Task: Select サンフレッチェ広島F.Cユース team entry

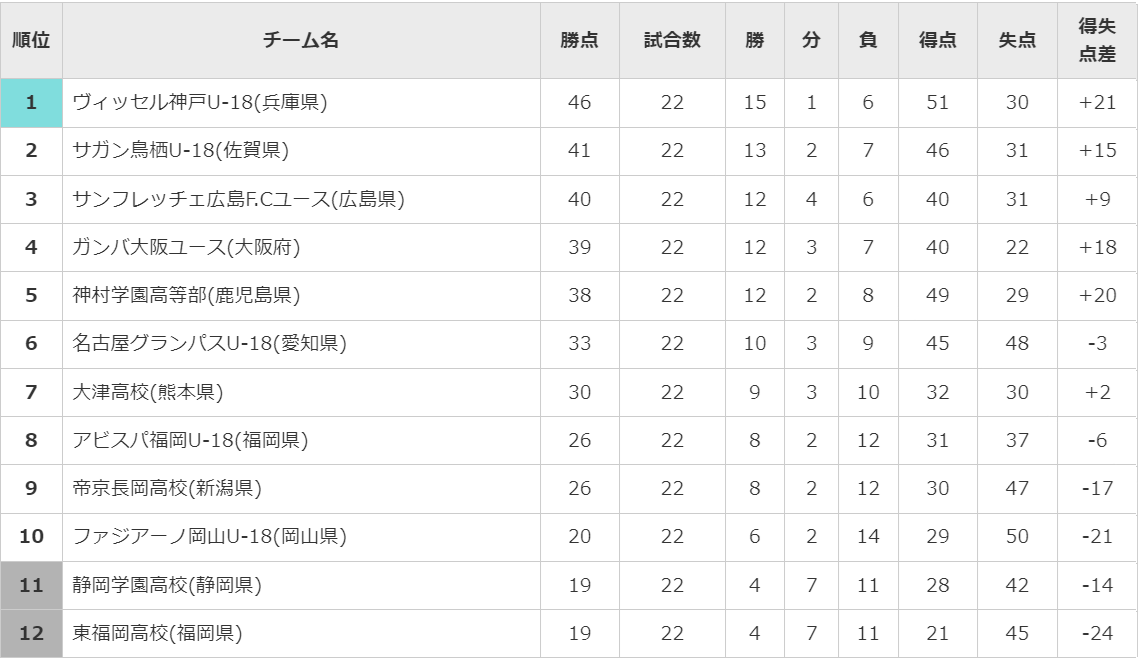Action: (238, 199)
